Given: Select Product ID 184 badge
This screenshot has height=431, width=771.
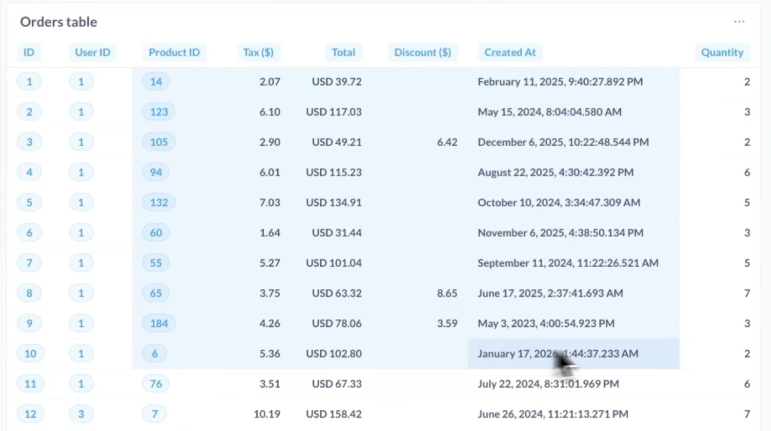Looking at the screenshot, I should [158, 323].
